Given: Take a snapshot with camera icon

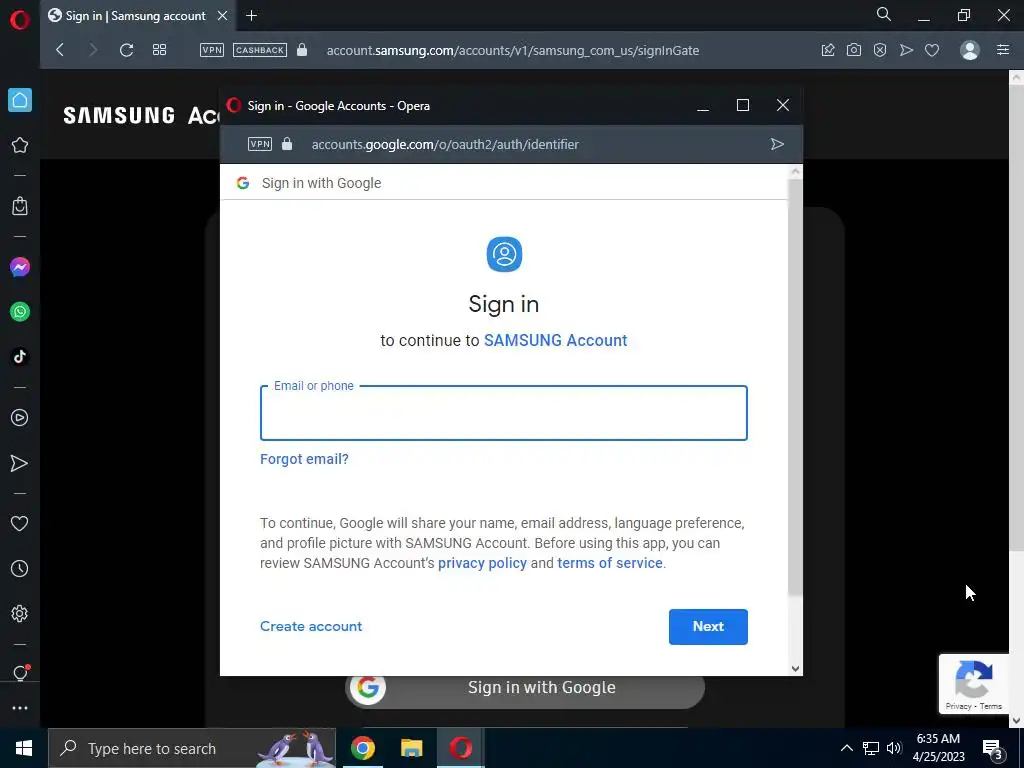Looking at the screenshot, I should (x=854, y=50).
